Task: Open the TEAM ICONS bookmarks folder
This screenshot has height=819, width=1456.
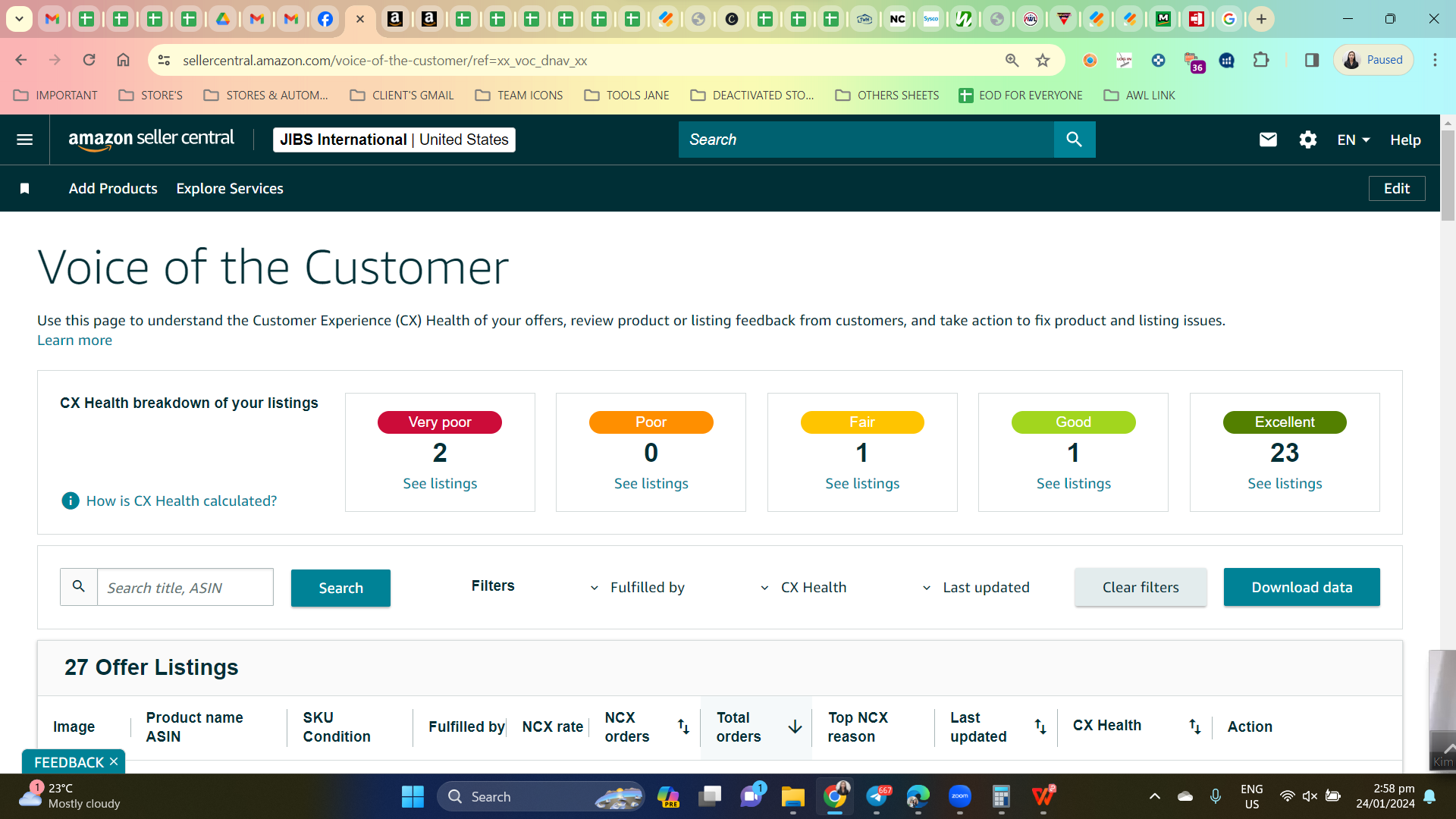Action: point(519,96)
